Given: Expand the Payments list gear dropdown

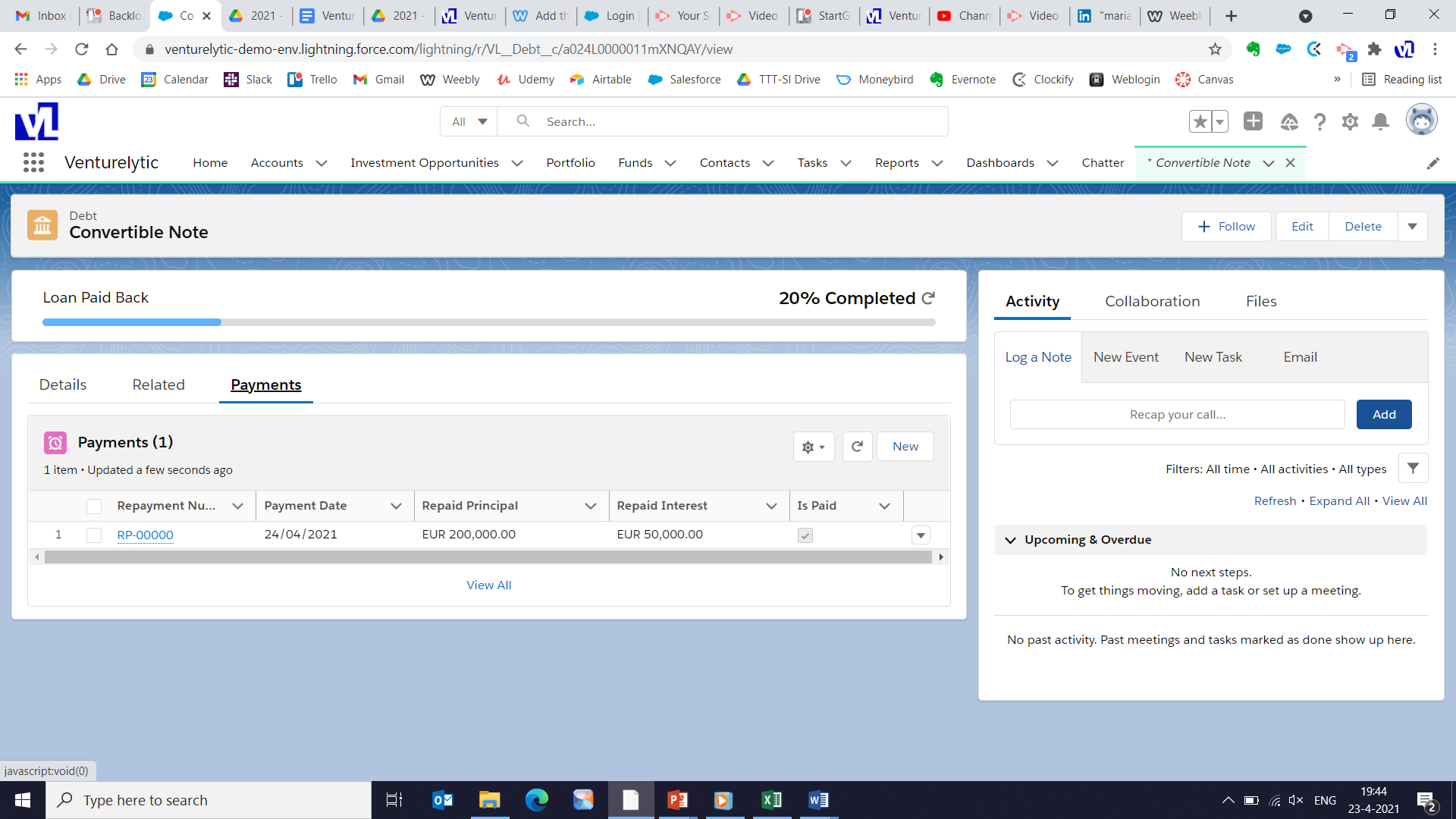Looking at the screenshot, I should [x=813, y=447].
